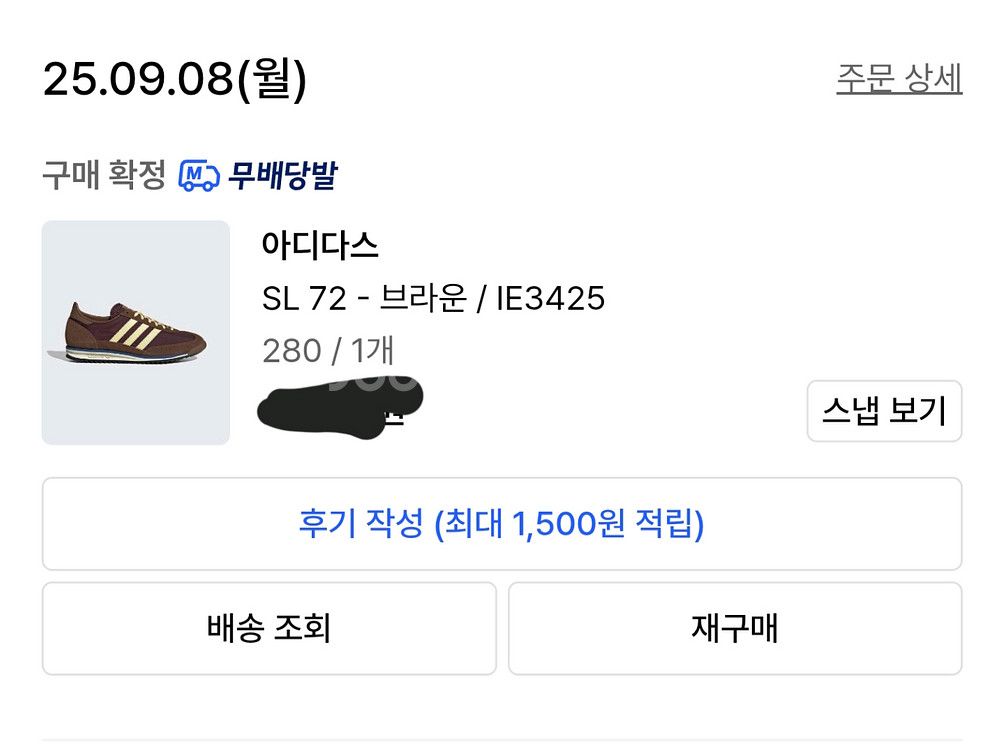Tap the M logo inside the truck badge

193,172
